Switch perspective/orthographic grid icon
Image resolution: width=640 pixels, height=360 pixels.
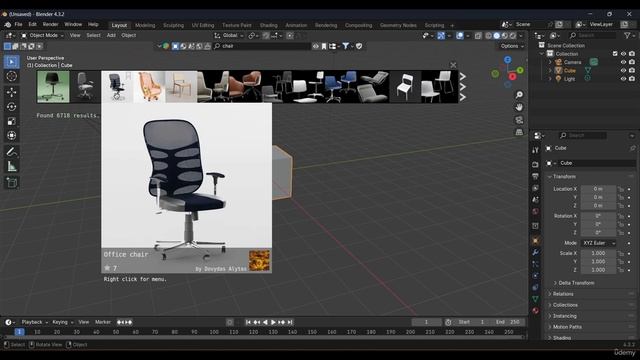click(519, 132)
